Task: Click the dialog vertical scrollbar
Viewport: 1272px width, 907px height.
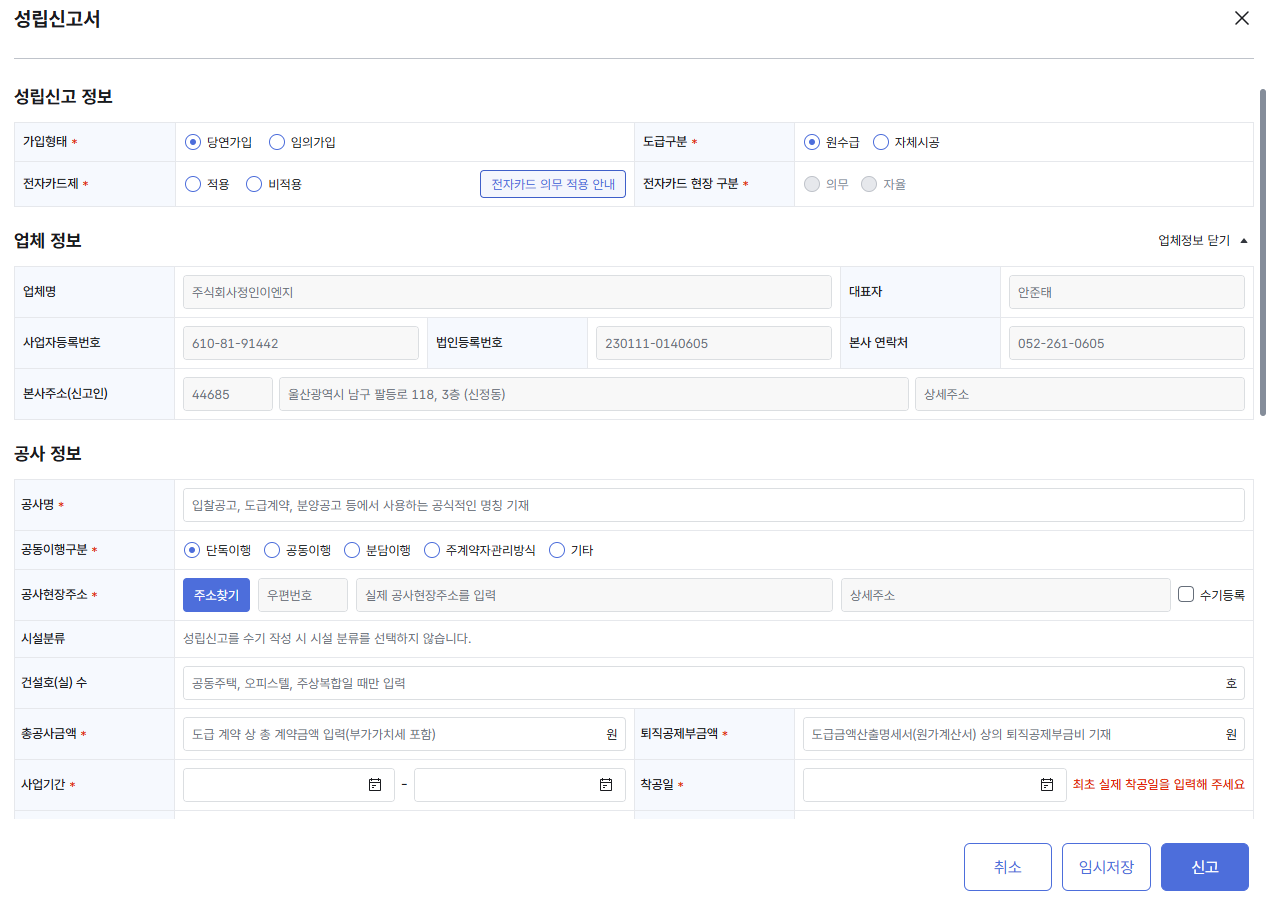Action: [x=1263, y=252]
